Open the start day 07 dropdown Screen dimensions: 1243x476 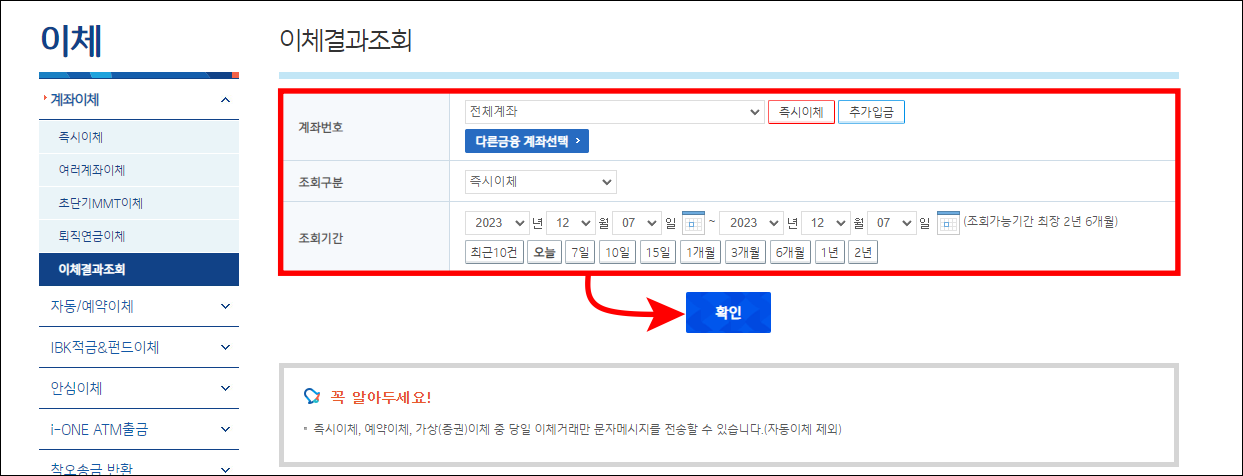pyautogui.click(x=637, y=222)
